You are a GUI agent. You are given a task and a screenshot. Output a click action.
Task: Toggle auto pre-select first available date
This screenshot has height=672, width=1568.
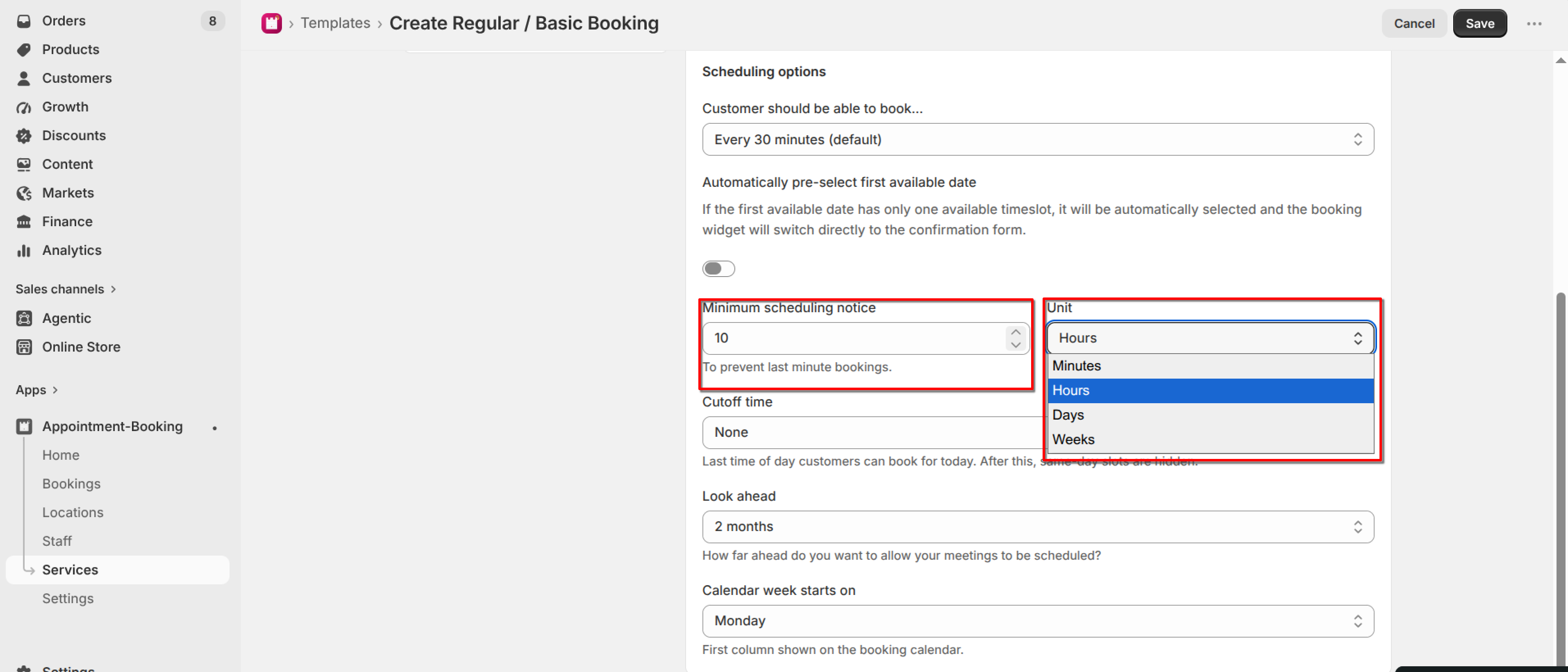click(x=718, y=268)
